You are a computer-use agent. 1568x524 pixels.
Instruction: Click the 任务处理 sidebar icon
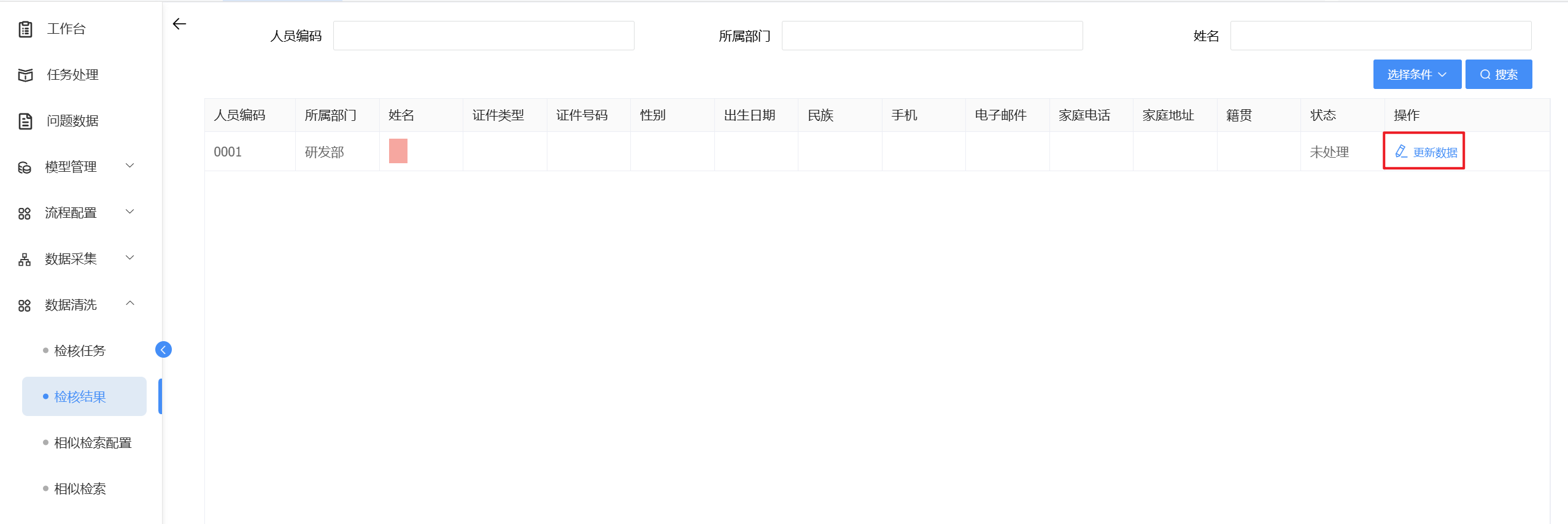tap(25, 75)
